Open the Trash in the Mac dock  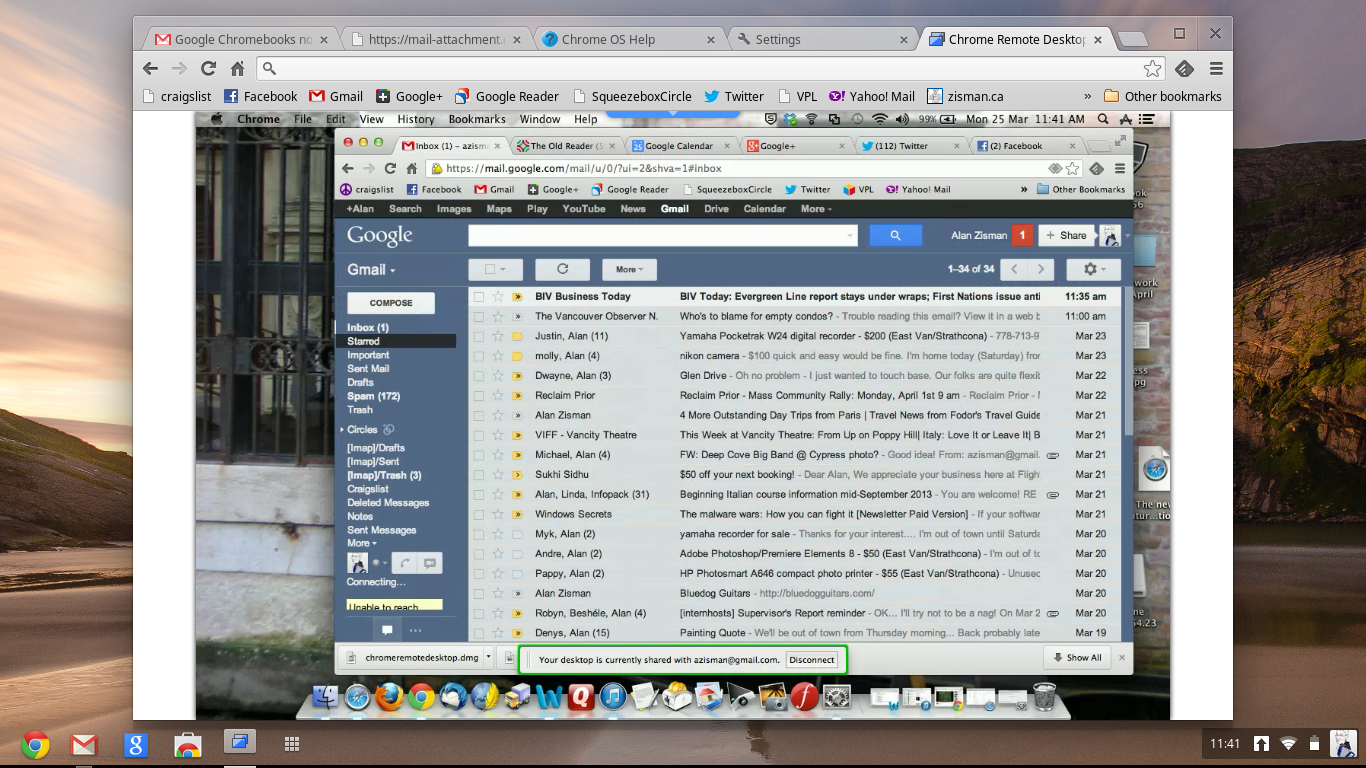coord(1044,696)
